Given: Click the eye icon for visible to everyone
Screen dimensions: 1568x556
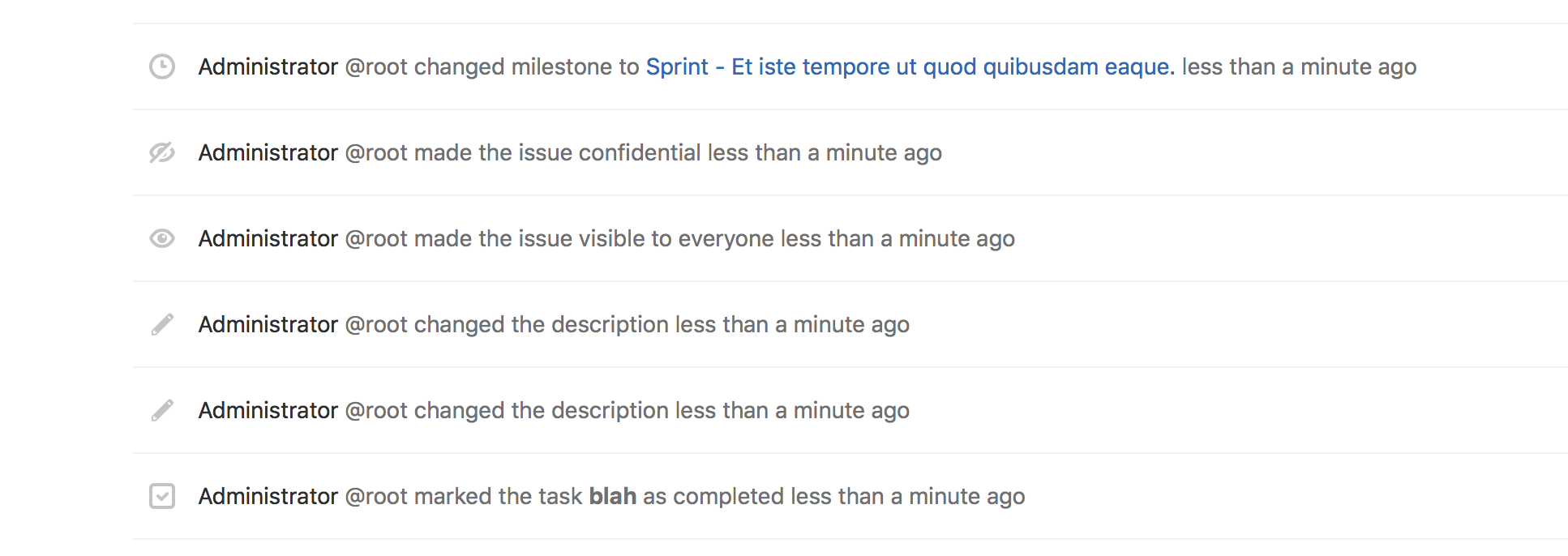Looking at the screenshot, I should [162, 238].
